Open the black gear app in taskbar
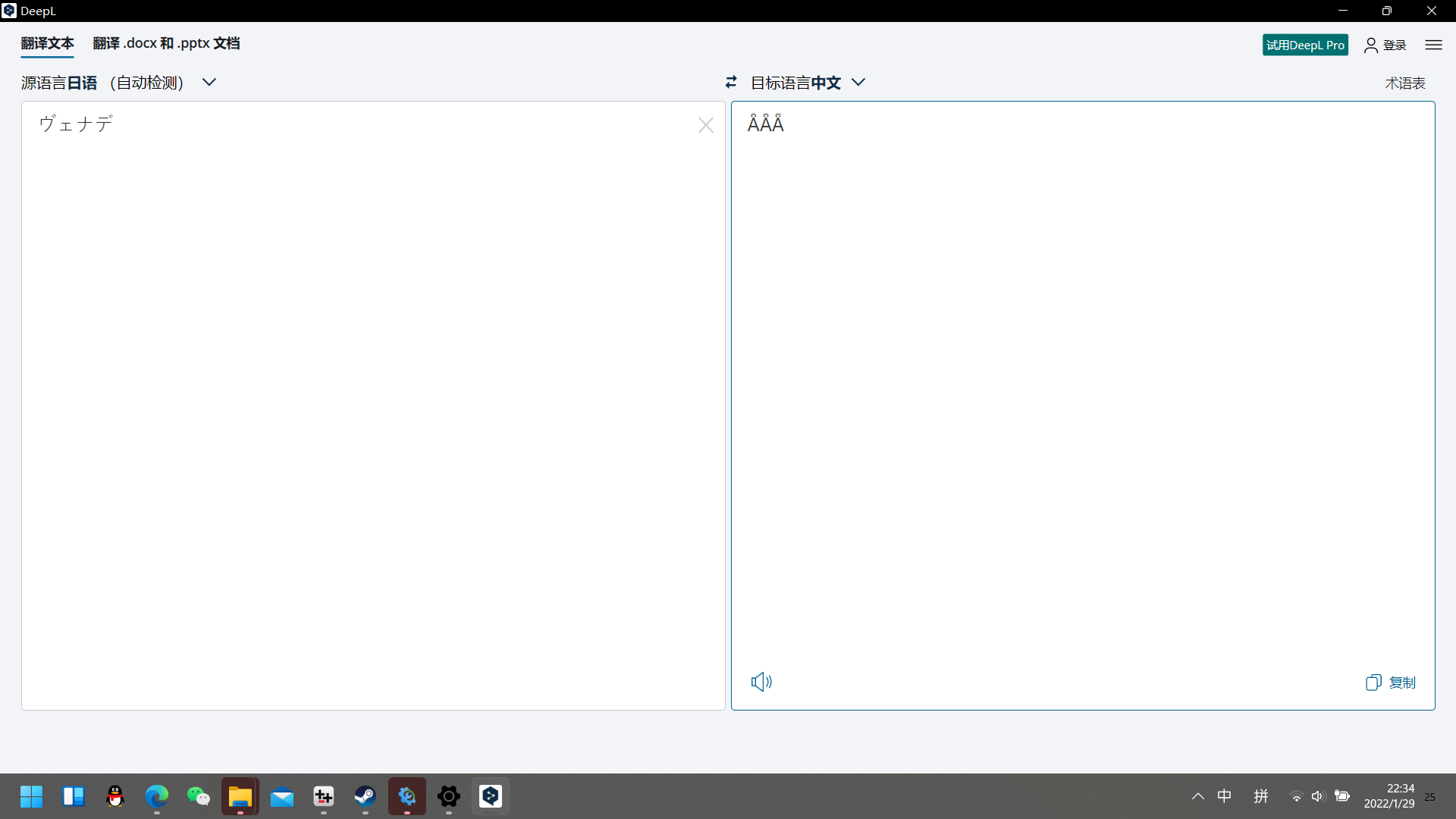 449,796
